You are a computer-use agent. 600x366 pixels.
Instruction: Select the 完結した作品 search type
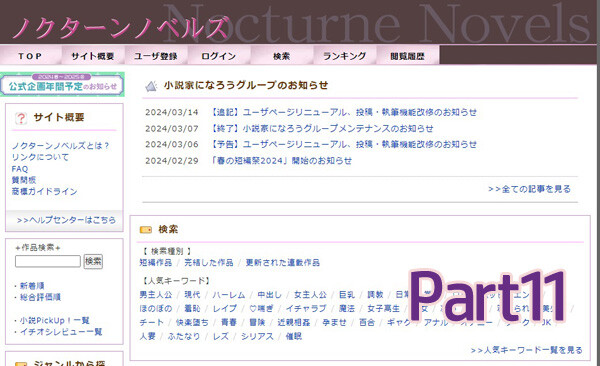[x=209, y=263]
